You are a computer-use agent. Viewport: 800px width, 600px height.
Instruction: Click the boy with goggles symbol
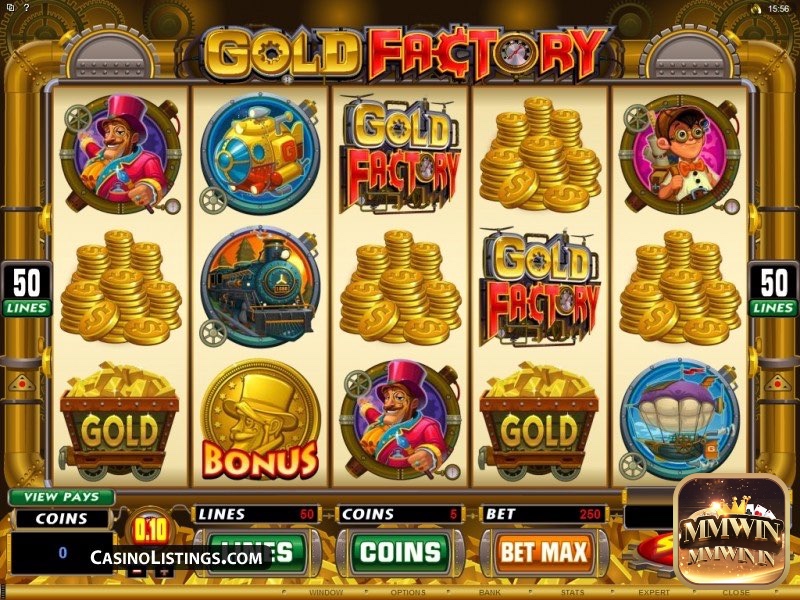[x=680, y=154]
